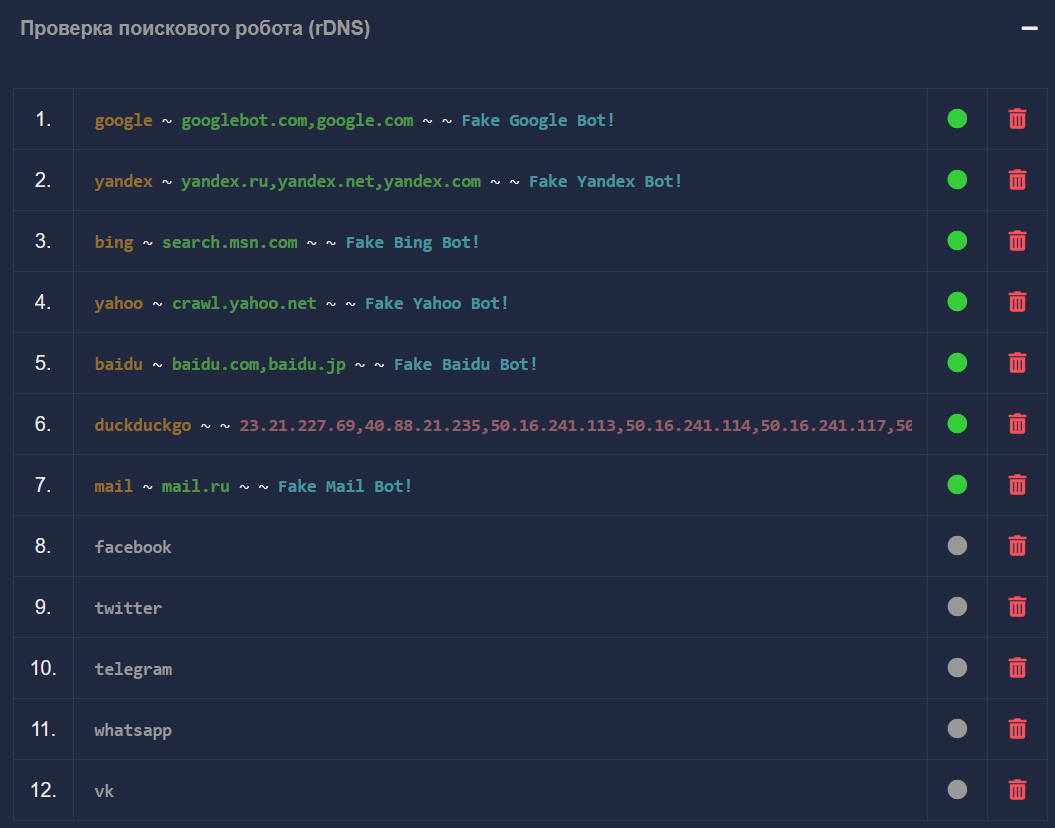
Task: Click into the facebook rule field
Action: click(500, 546)
